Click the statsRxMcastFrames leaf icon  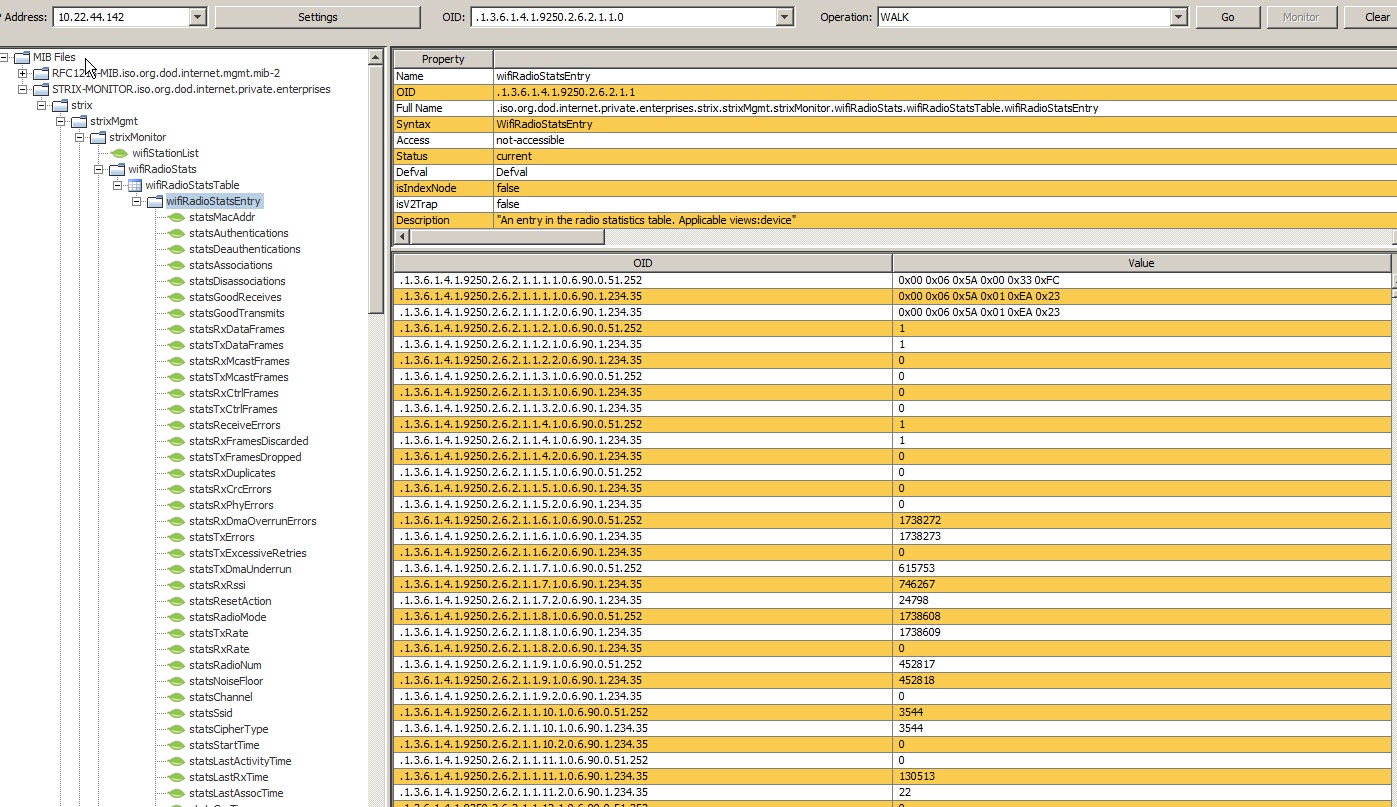click(x=176, y=361)
